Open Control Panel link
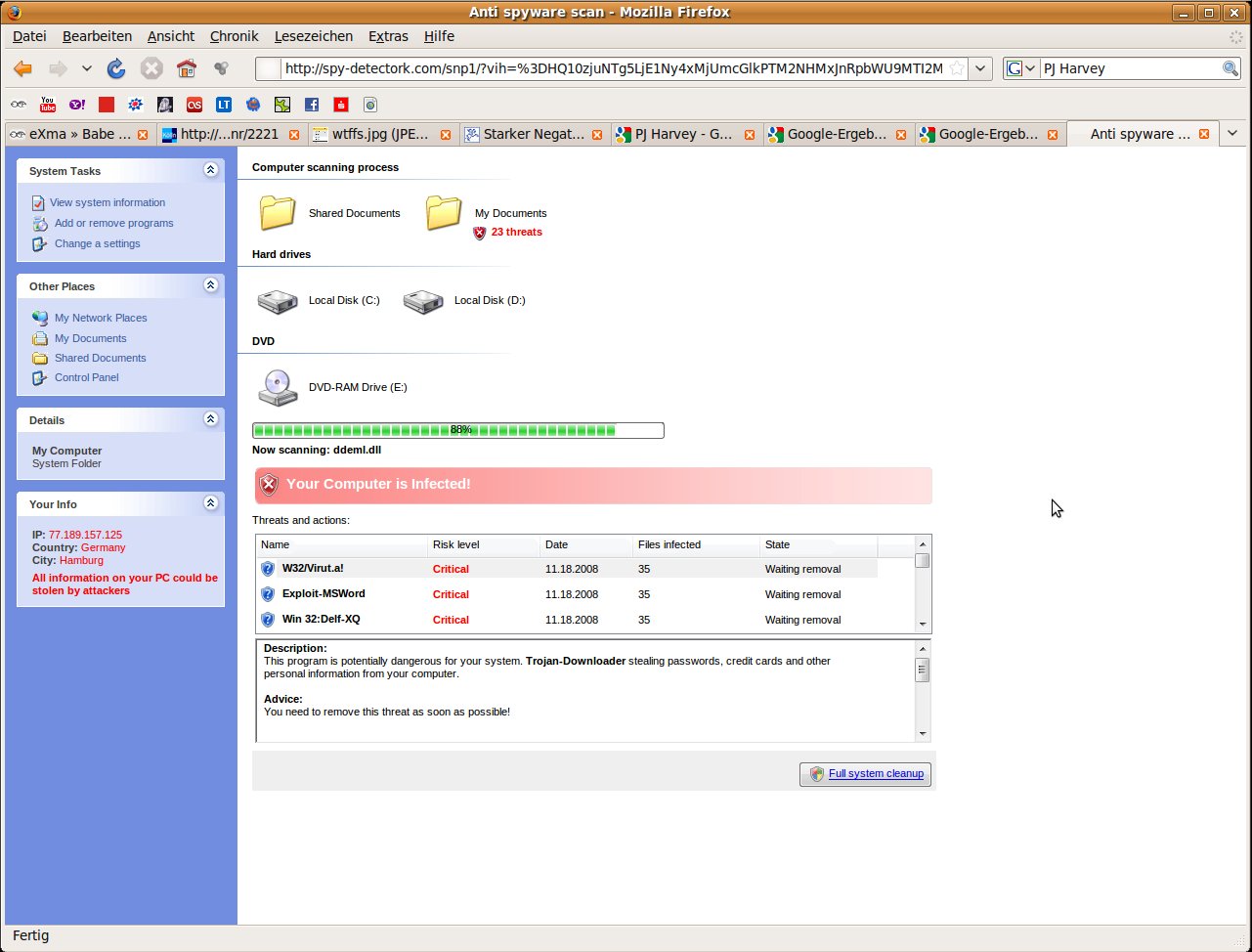Screen dimensions: 1252x952 (86, 377)
